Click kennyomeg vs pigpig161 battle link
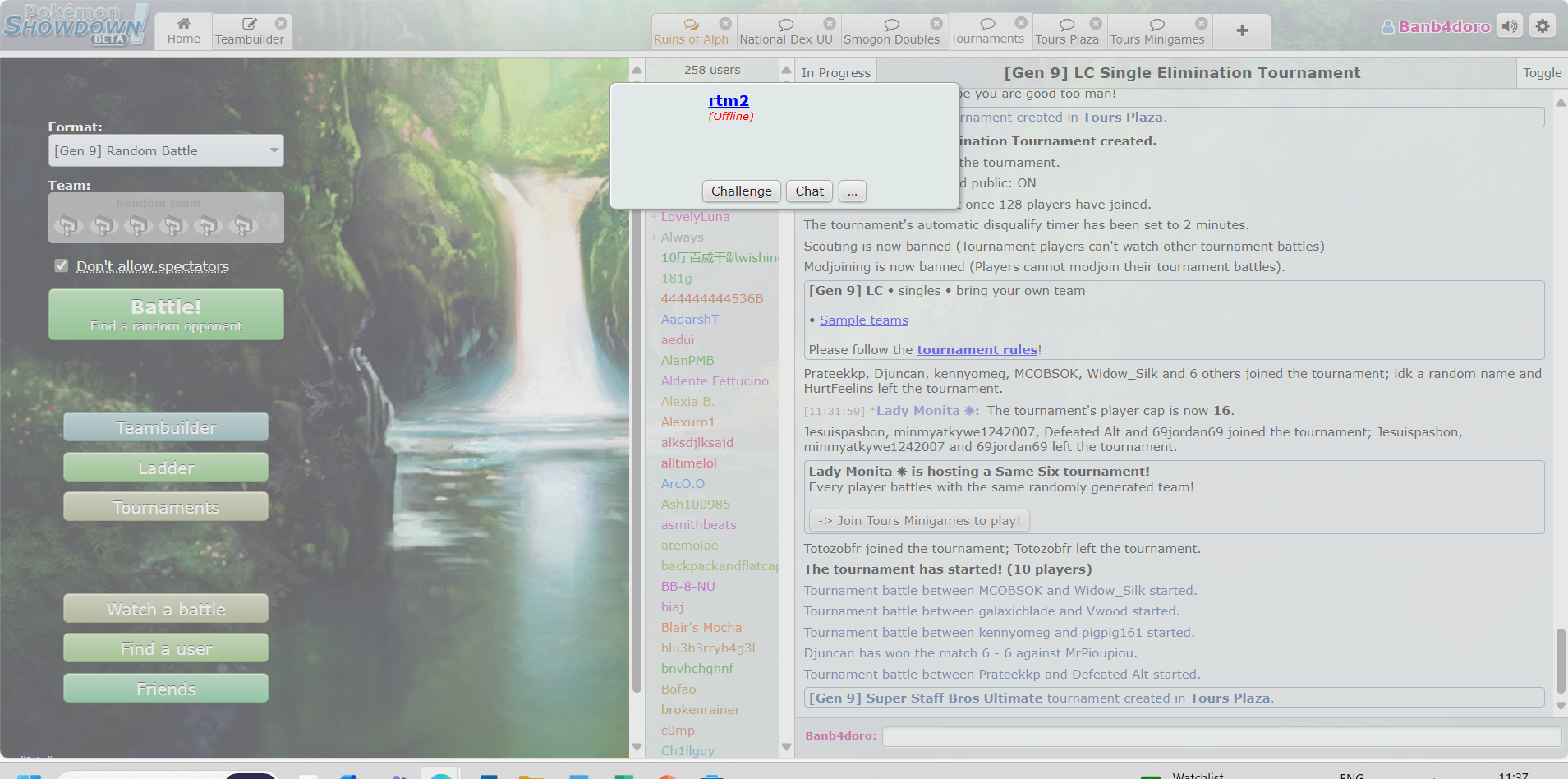Viewport: 1568px width, 779px height. [x=999, y=632]
